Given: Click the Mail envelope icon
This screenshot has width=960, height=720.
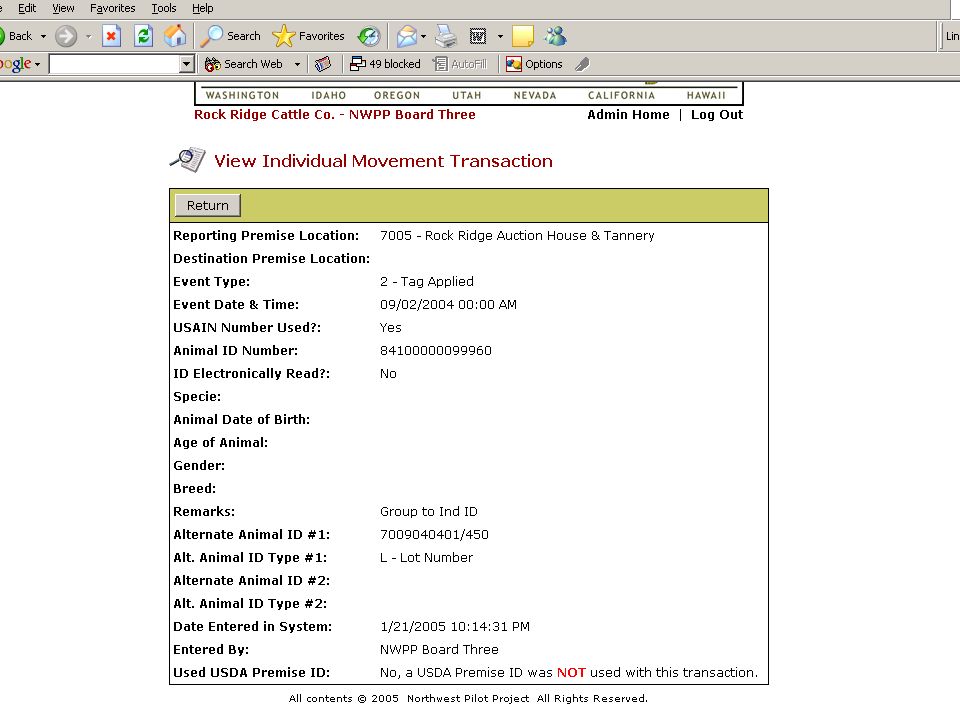Looking at the screenshot, I should [x=406, y=36].
